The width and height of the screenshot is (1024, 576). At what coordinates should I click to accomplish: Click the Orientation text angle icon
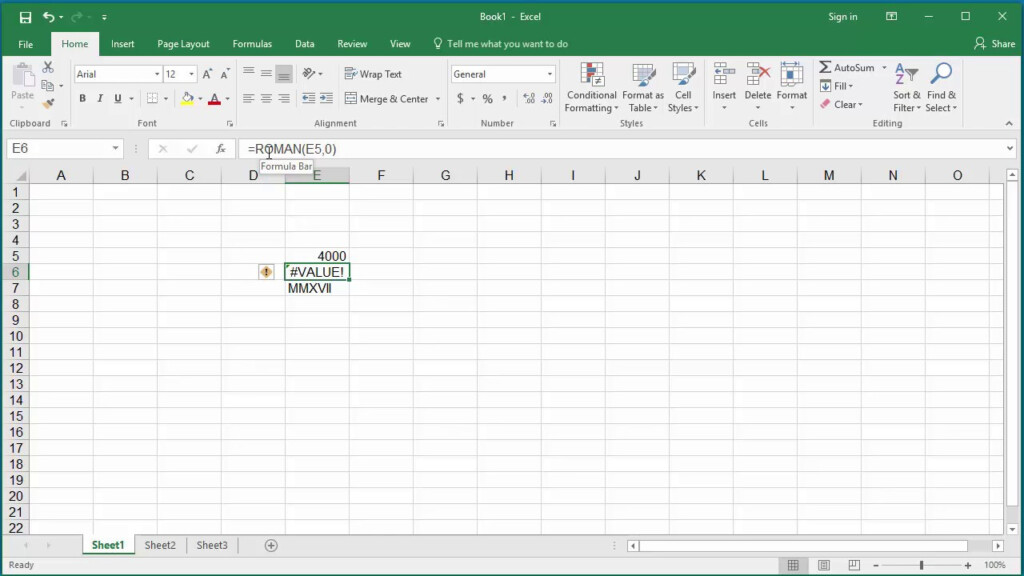310,74
